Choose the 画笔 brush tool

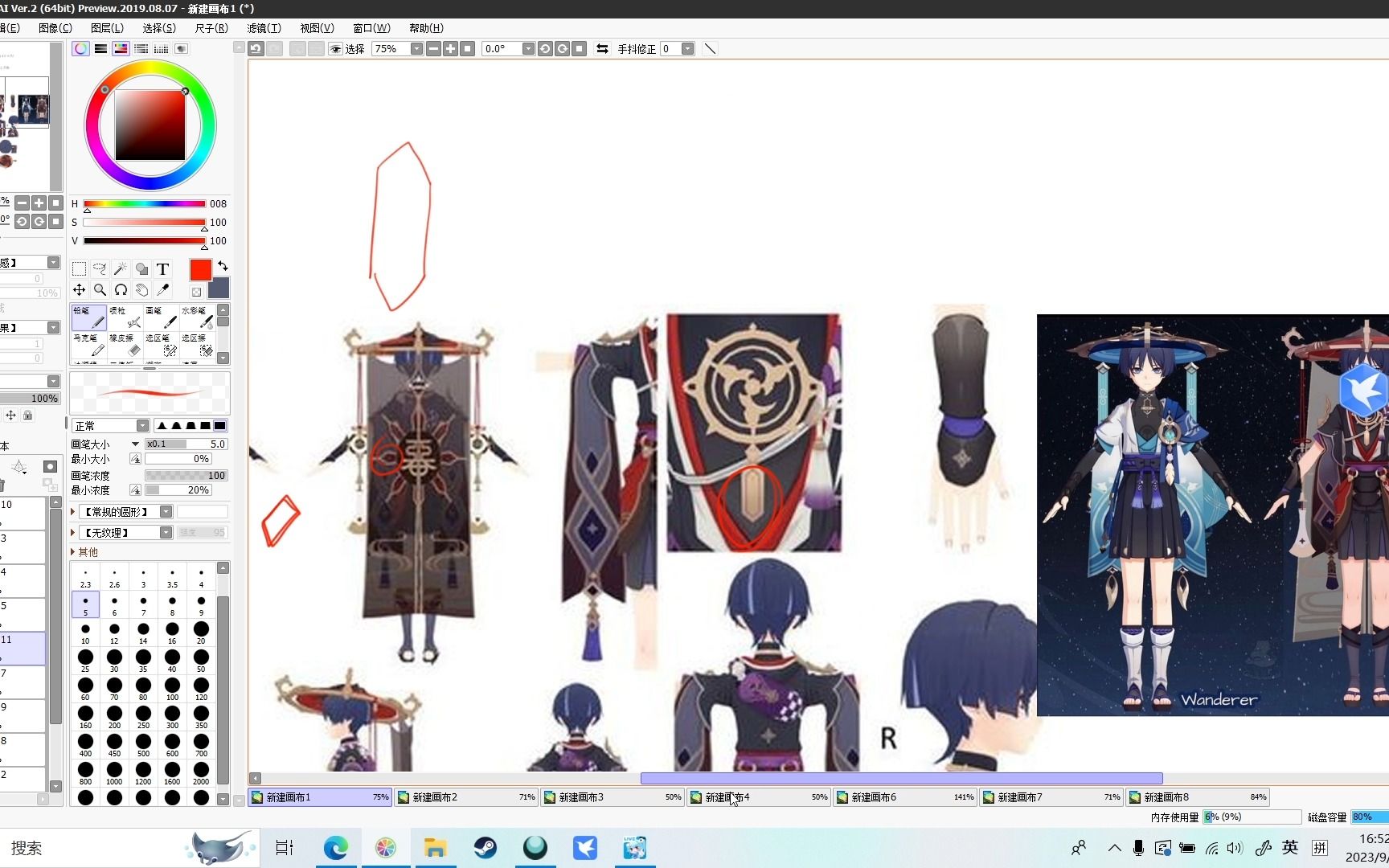(x=162, y=318)
